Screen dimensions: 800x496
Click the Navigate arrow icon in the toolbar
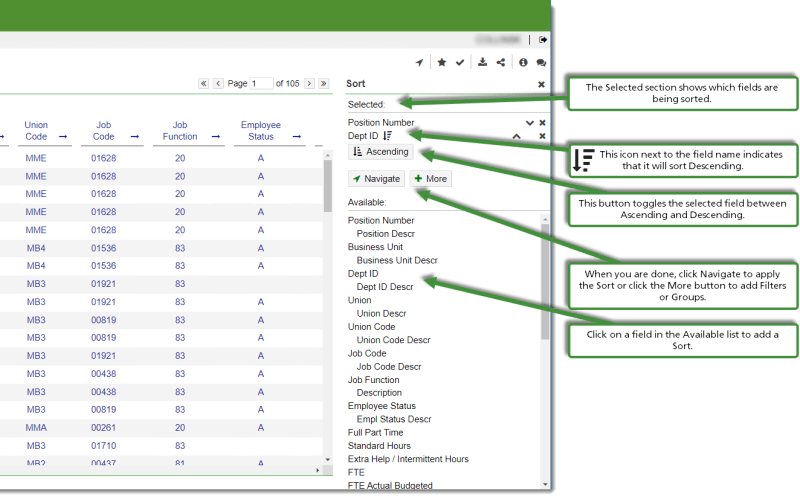click(419, 62)
